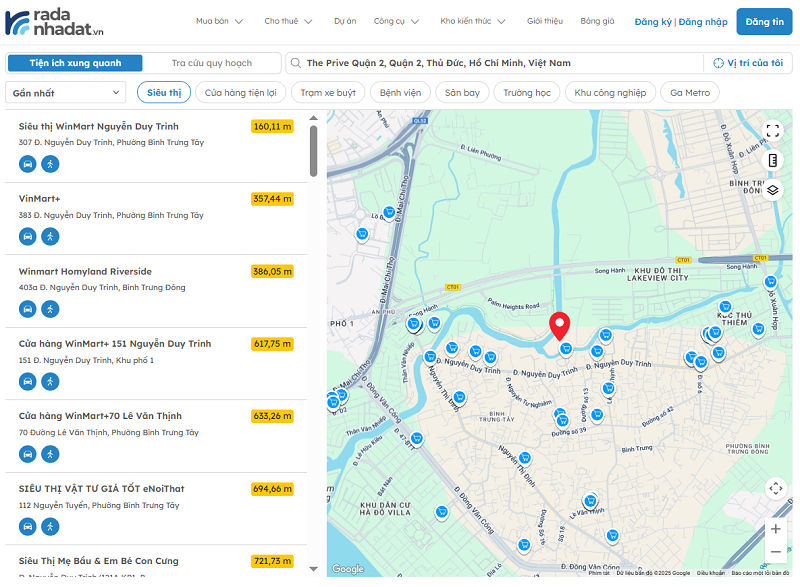Screen dimensions: 800x587
Task: Select the Khu công nghiệp filter
Action: 610,93
